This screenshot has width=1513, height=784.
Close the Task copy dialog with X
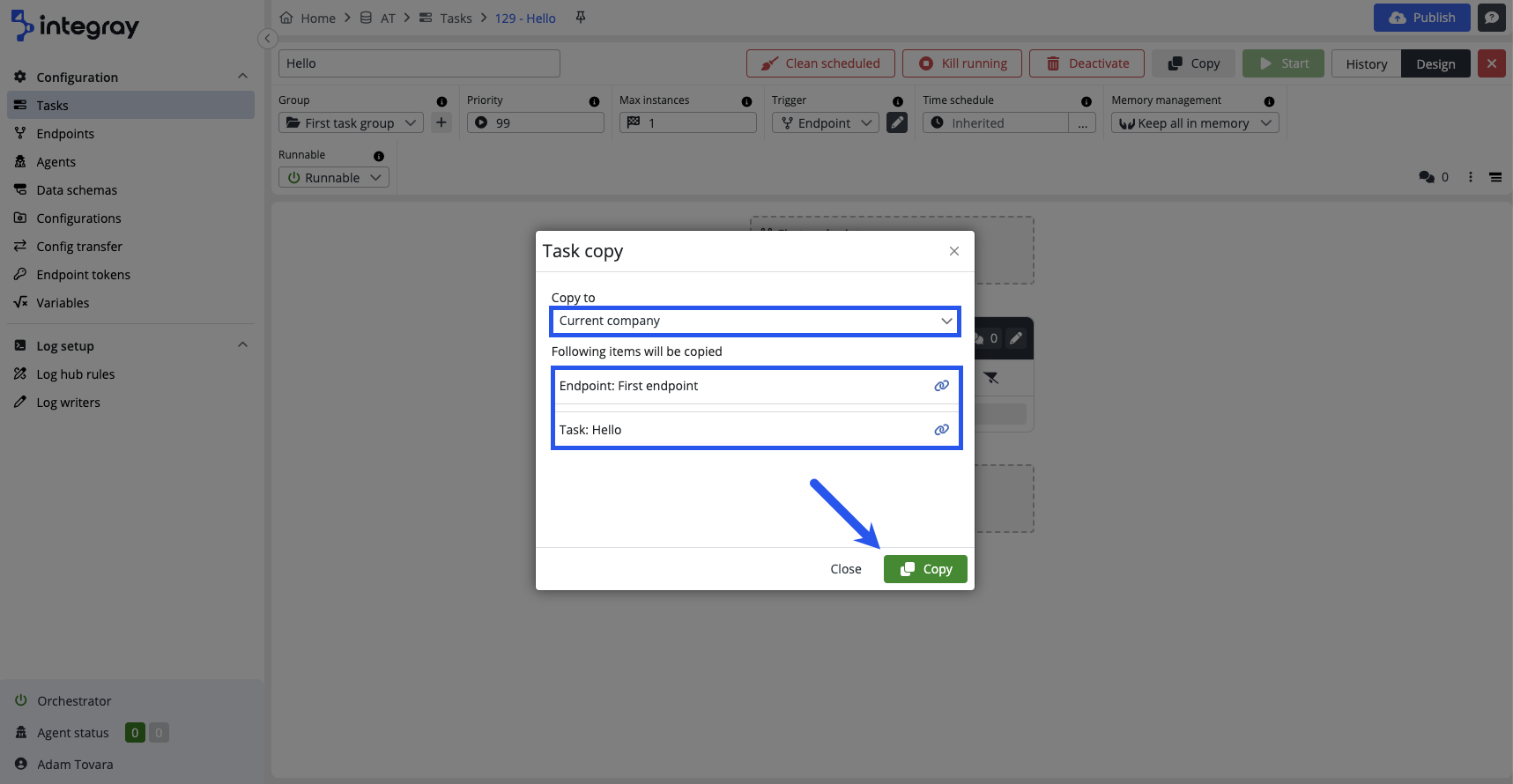953,251
